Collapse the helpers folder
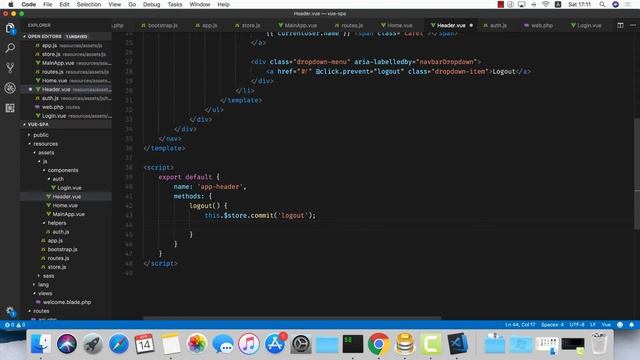The height and width of the screenshot is (360, 640). (56, 223)
